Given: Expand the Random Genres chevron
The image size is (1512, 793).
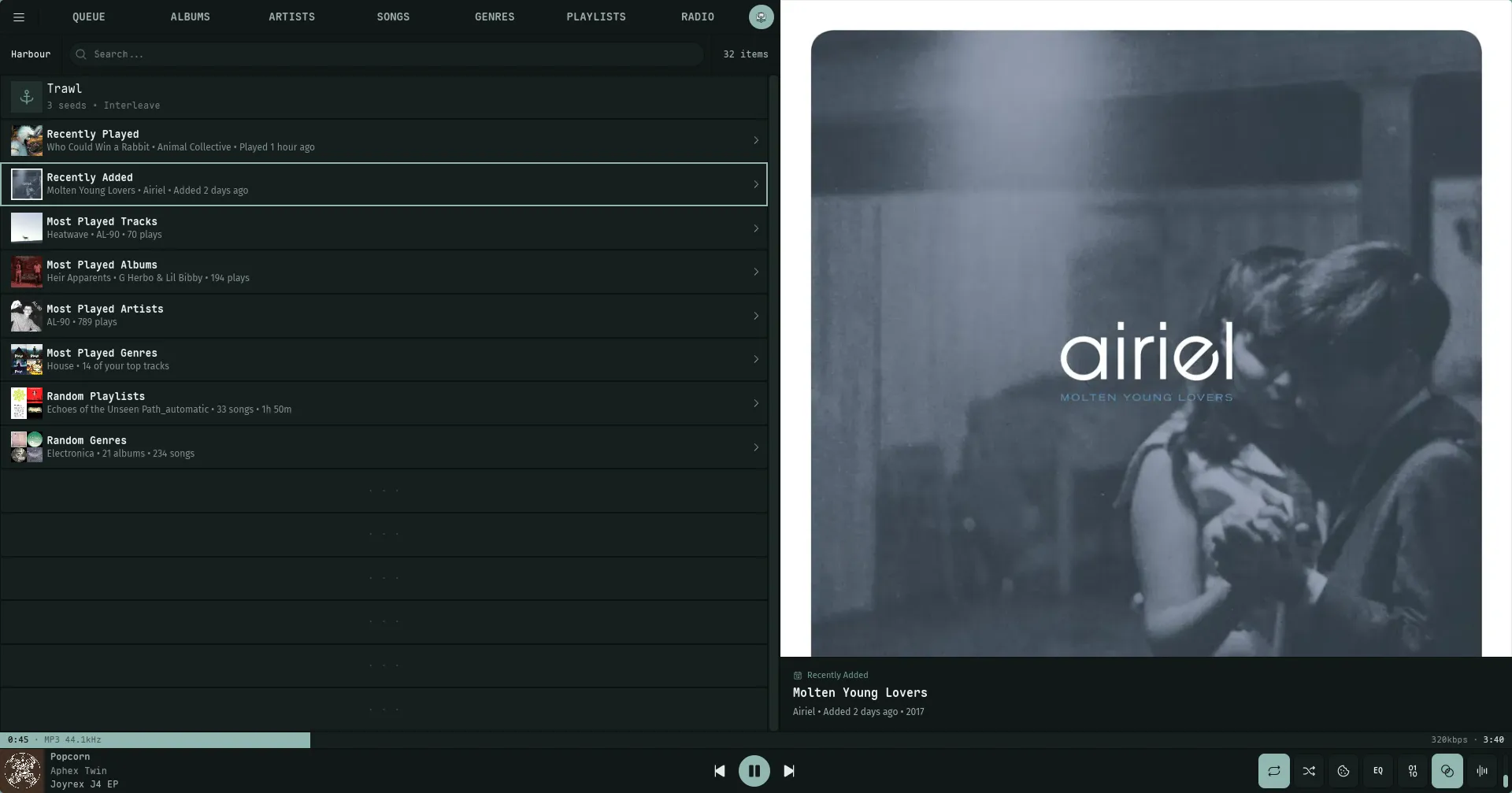Looking at the screenshot, I should (756, 447).
